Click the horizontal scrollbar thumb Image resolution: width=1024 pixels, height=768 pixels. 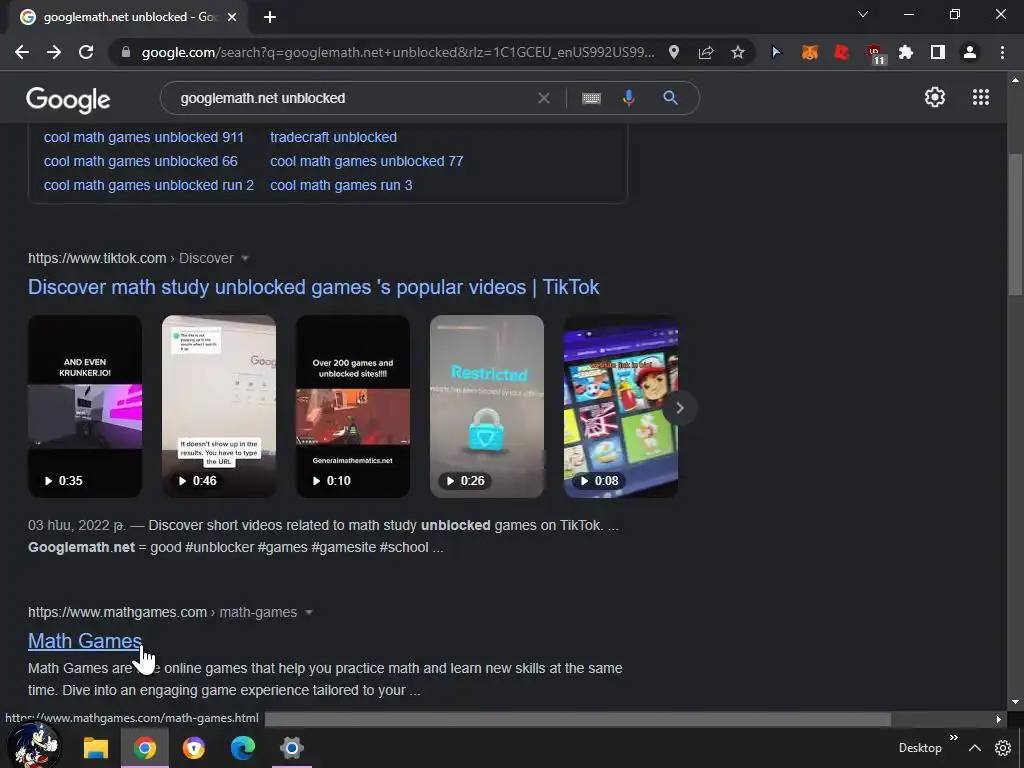coord(577,719)
